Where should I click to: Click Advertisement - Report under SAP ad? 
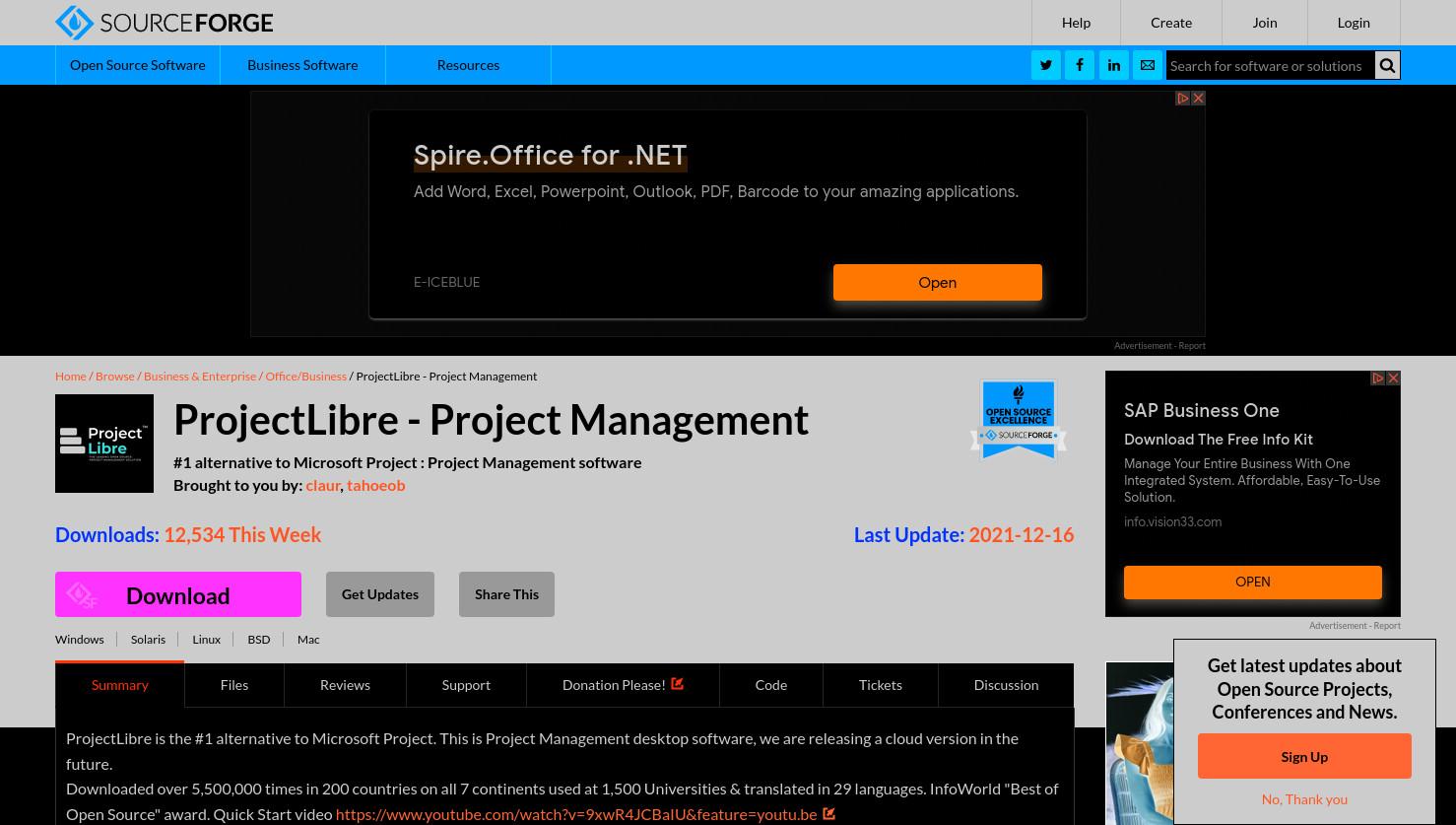[1355, 626]
